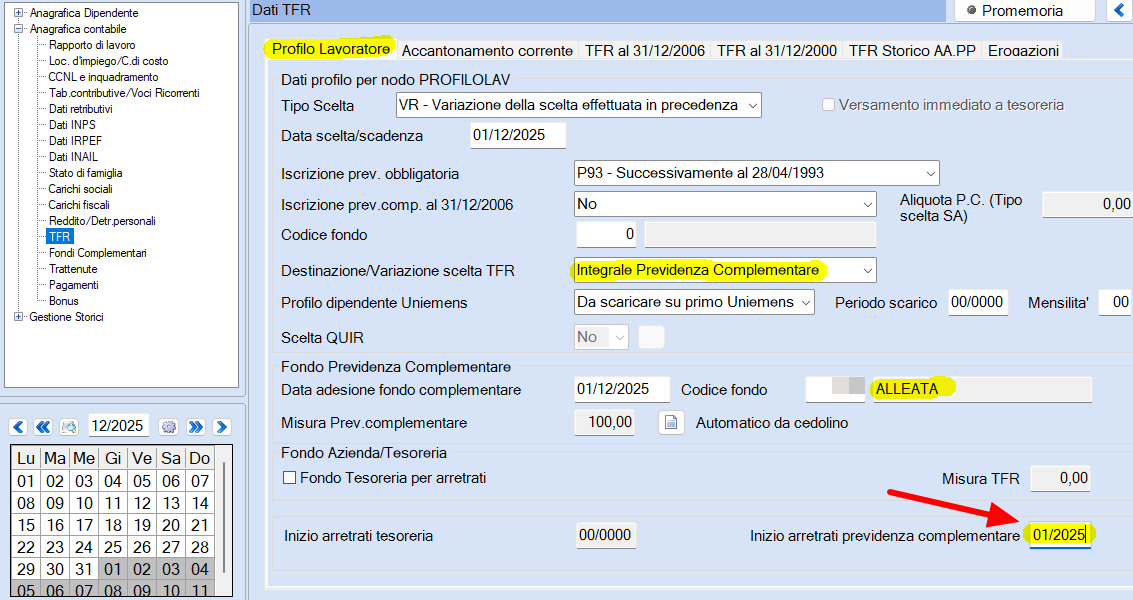Image resolution: width=1133 pixels, height=600 pixels.
Task: Select Dati retributivi tree item
Action: (x=80, y=108)
